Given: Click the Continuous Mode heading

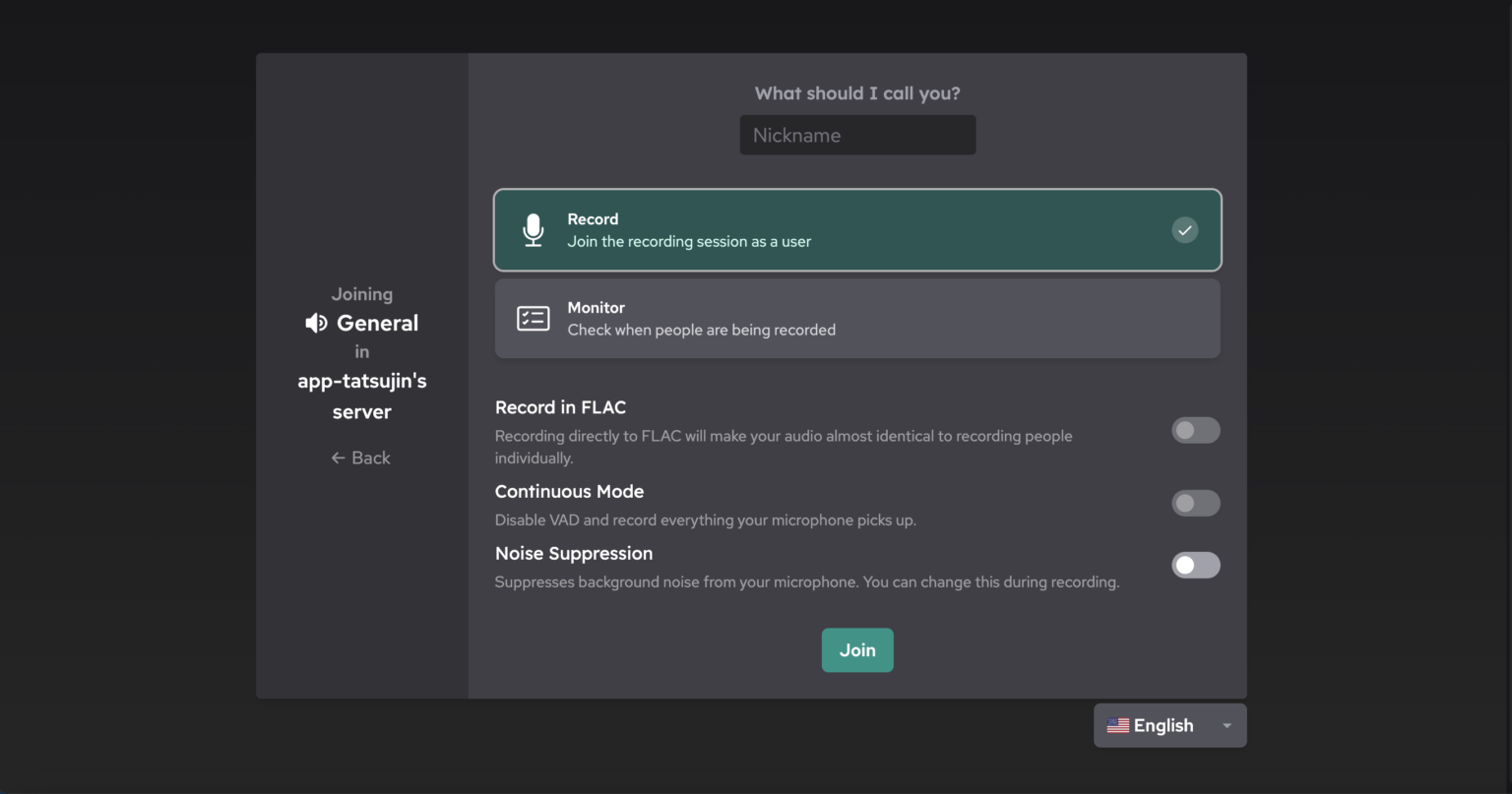Looking at the screenshot, I should point(569,492).
